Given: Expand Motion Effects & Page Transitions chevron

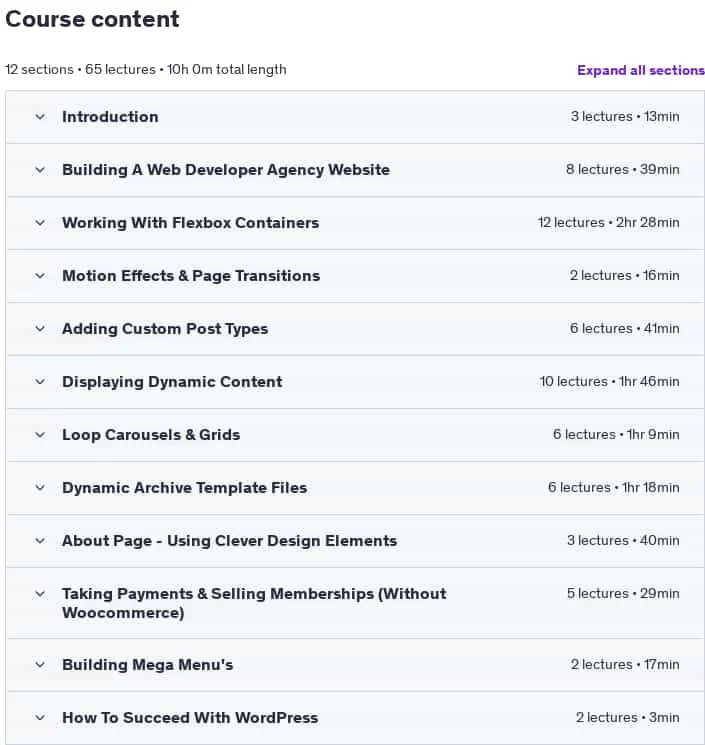Looking at the screenshot, I should (x=40, y=276).
